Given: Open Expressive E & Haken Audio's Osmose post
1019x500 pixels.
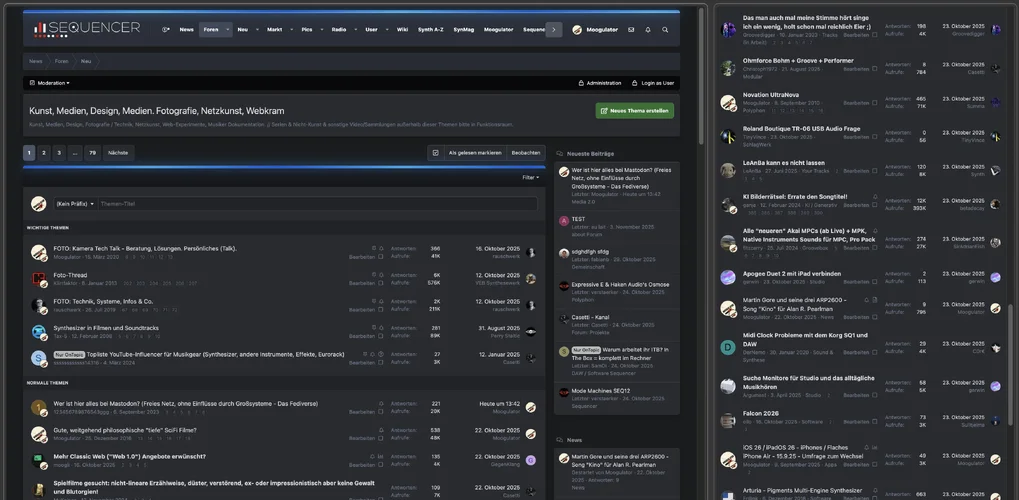Looking at the screenshot, I should (x=620, y=285).
